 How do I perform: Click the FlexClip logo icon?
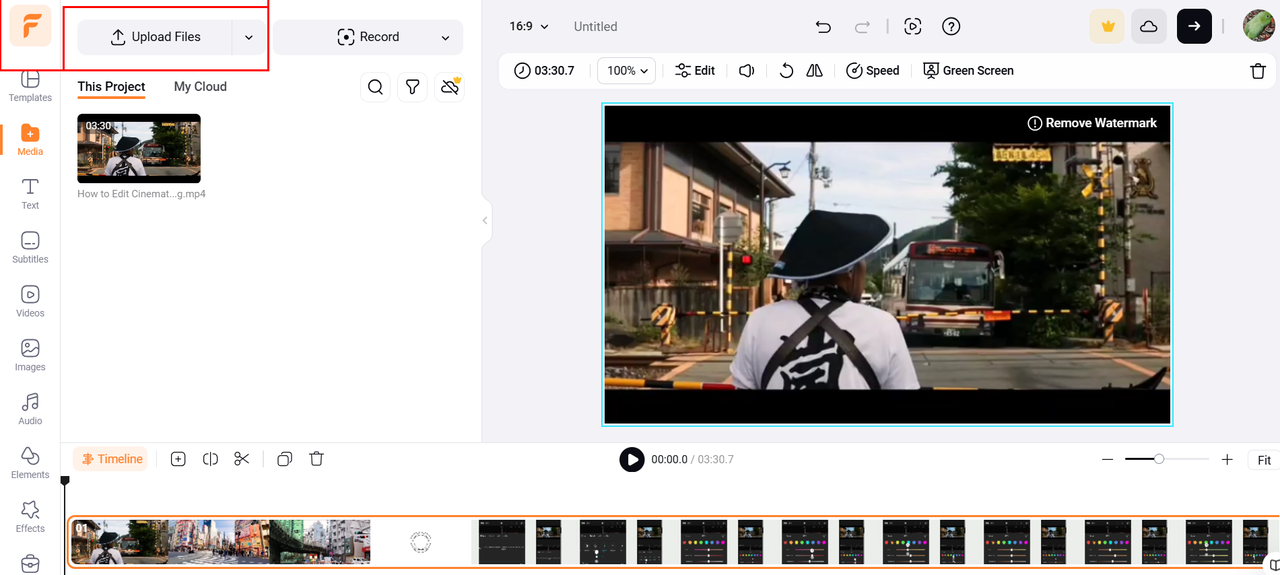[31, 28]
